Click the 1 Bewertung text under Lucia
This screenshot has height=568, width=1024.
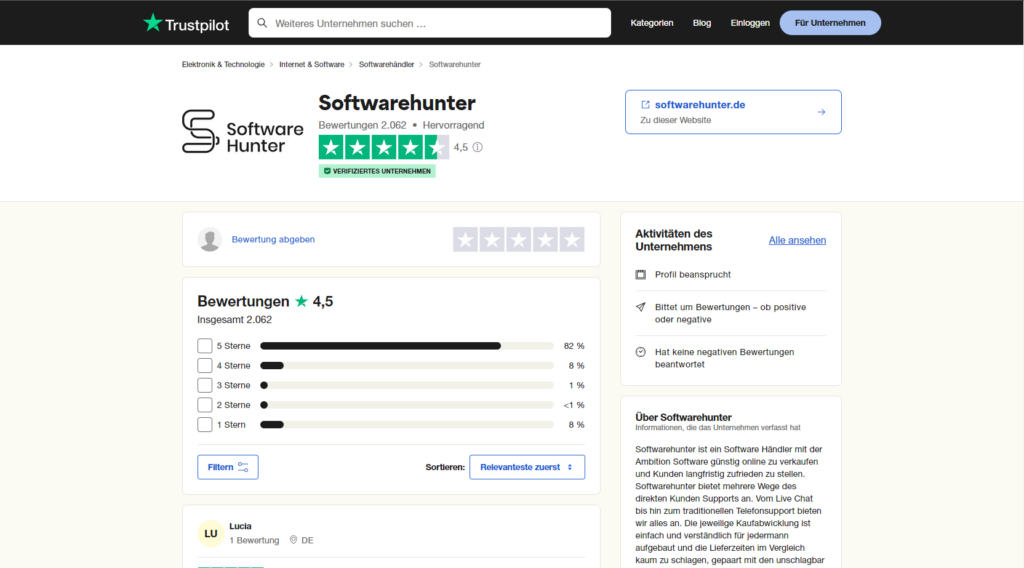click(x=254, y=541)
